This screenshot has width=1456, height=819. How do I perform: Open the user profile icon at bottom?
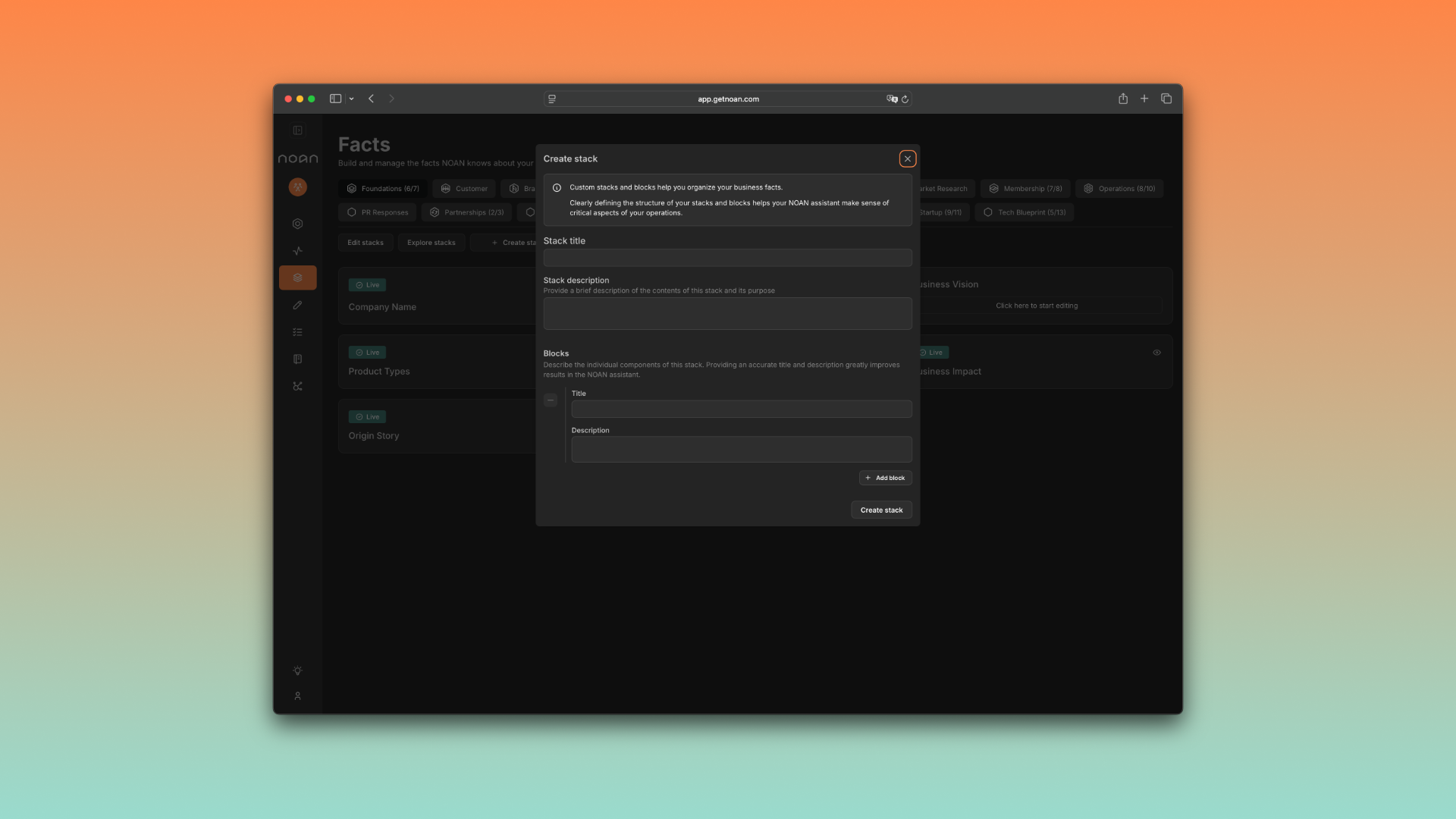pos(297,696)
